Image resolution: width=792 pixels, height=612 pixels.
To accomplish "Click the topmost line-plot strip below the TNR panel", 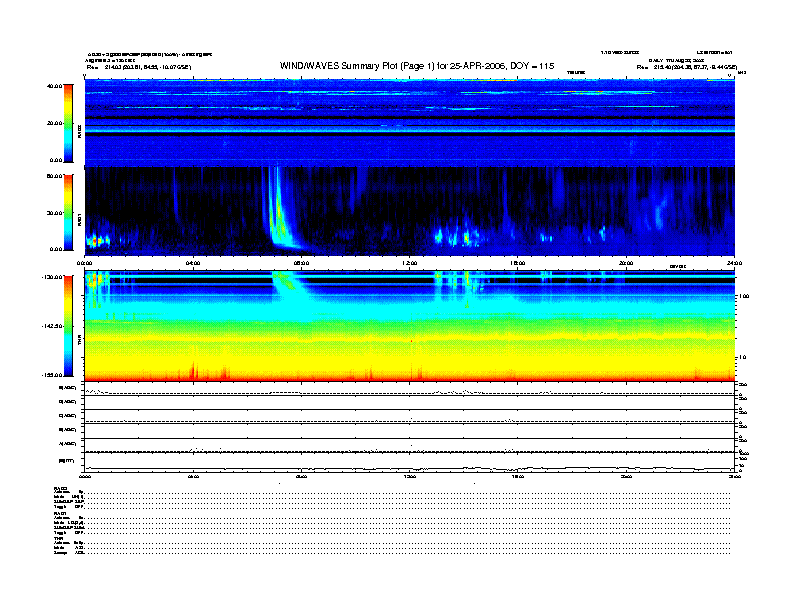I will point(410,389).
